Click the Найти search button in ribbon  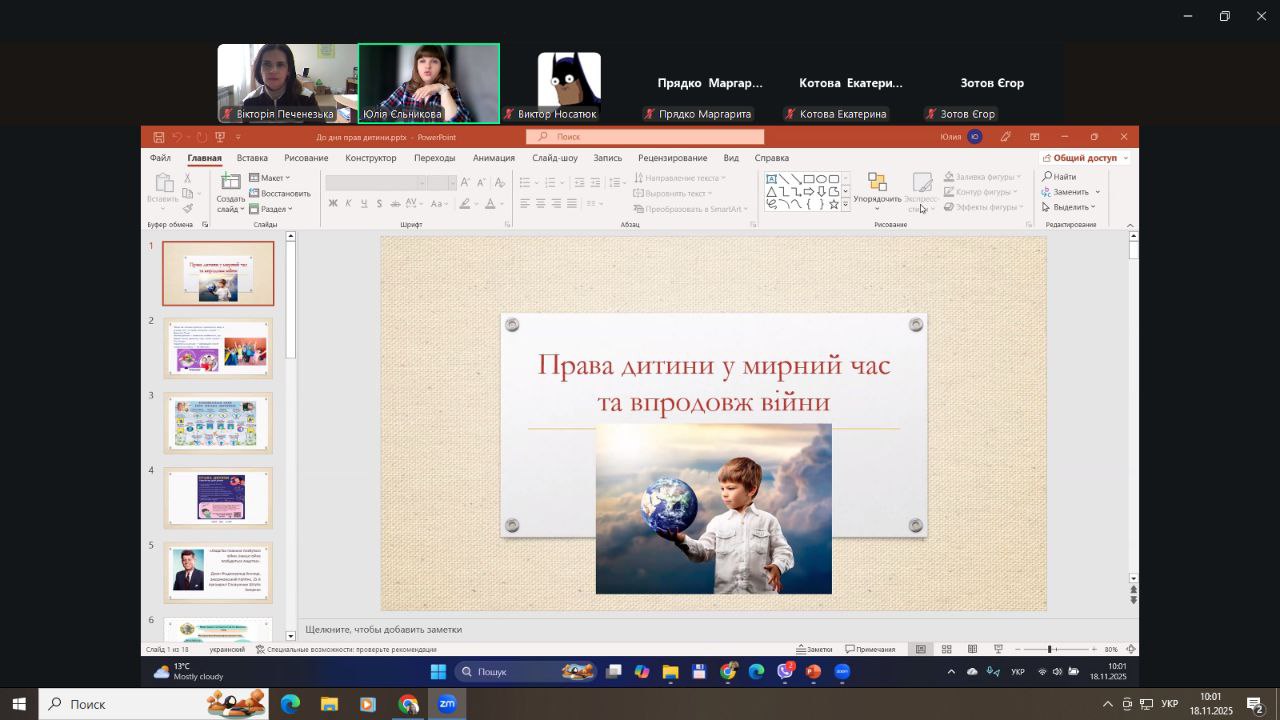(1060, 177)
